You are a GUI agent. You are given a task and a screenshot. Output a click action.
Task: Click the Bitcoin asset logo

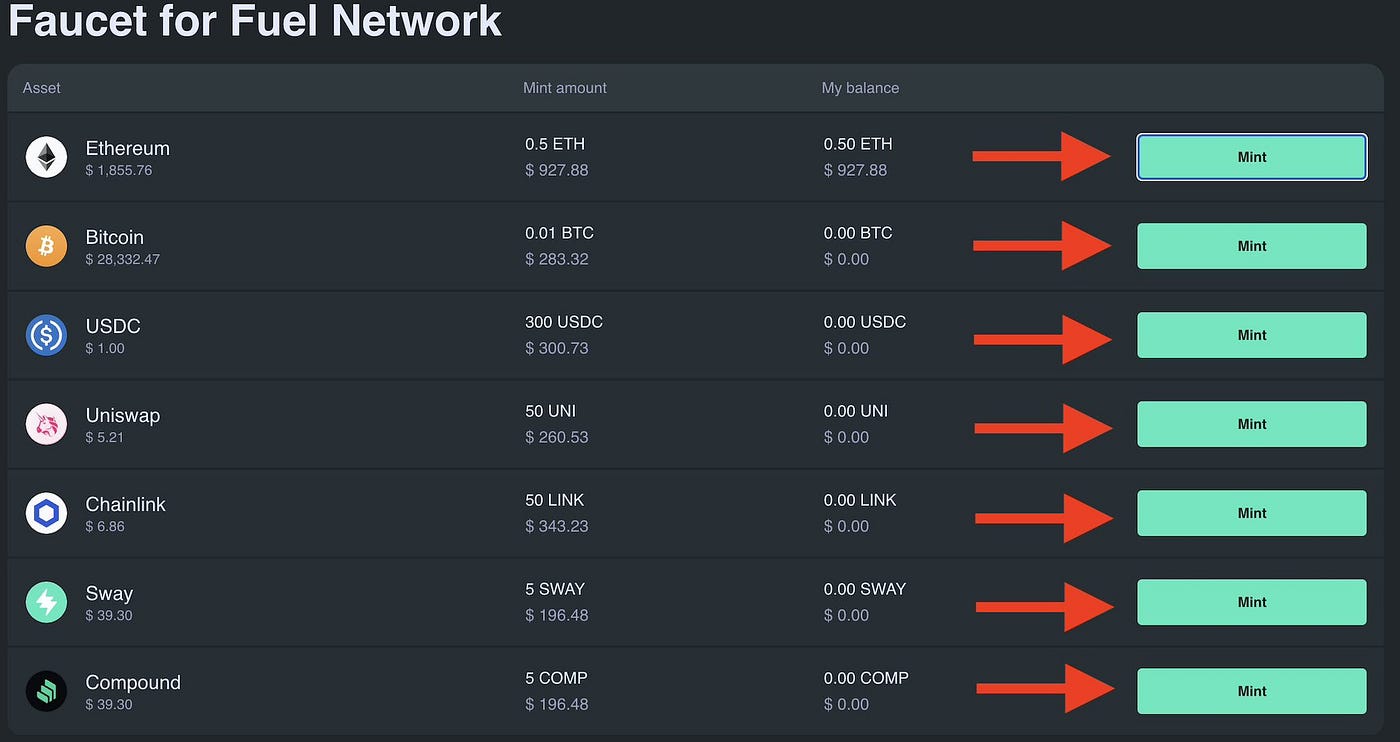[46, 246]
